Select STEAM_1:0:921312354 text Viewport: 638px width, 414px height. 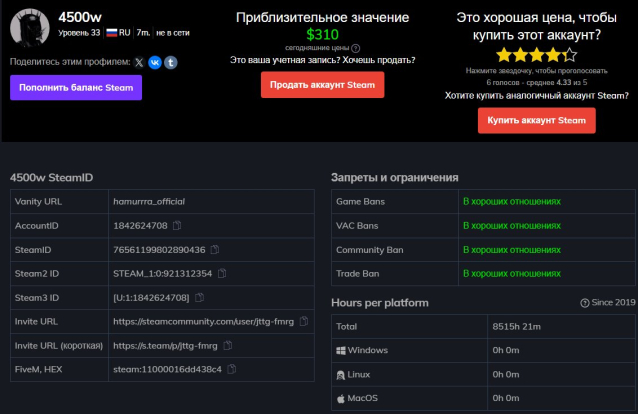point(162,274)
